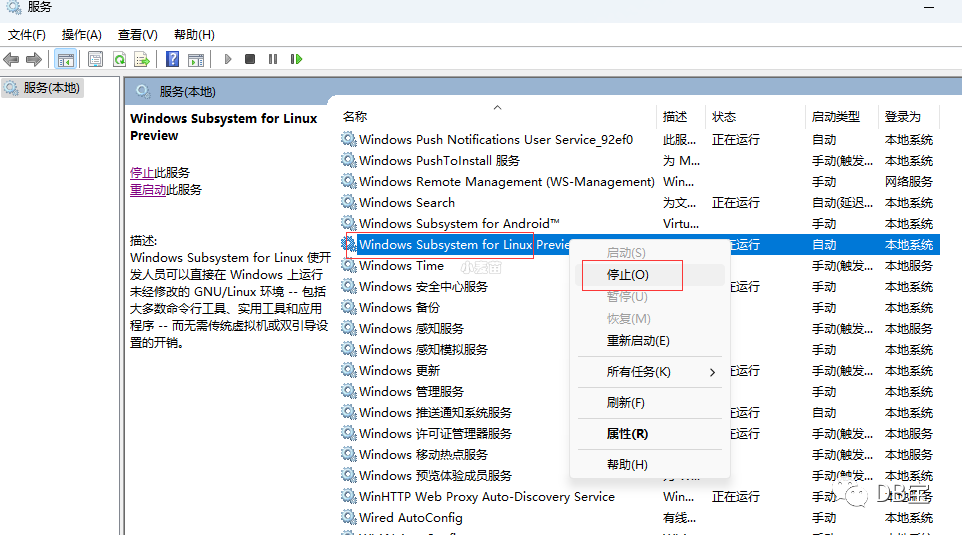
Task: Click the Stop Service square icon
Action: 250,60
